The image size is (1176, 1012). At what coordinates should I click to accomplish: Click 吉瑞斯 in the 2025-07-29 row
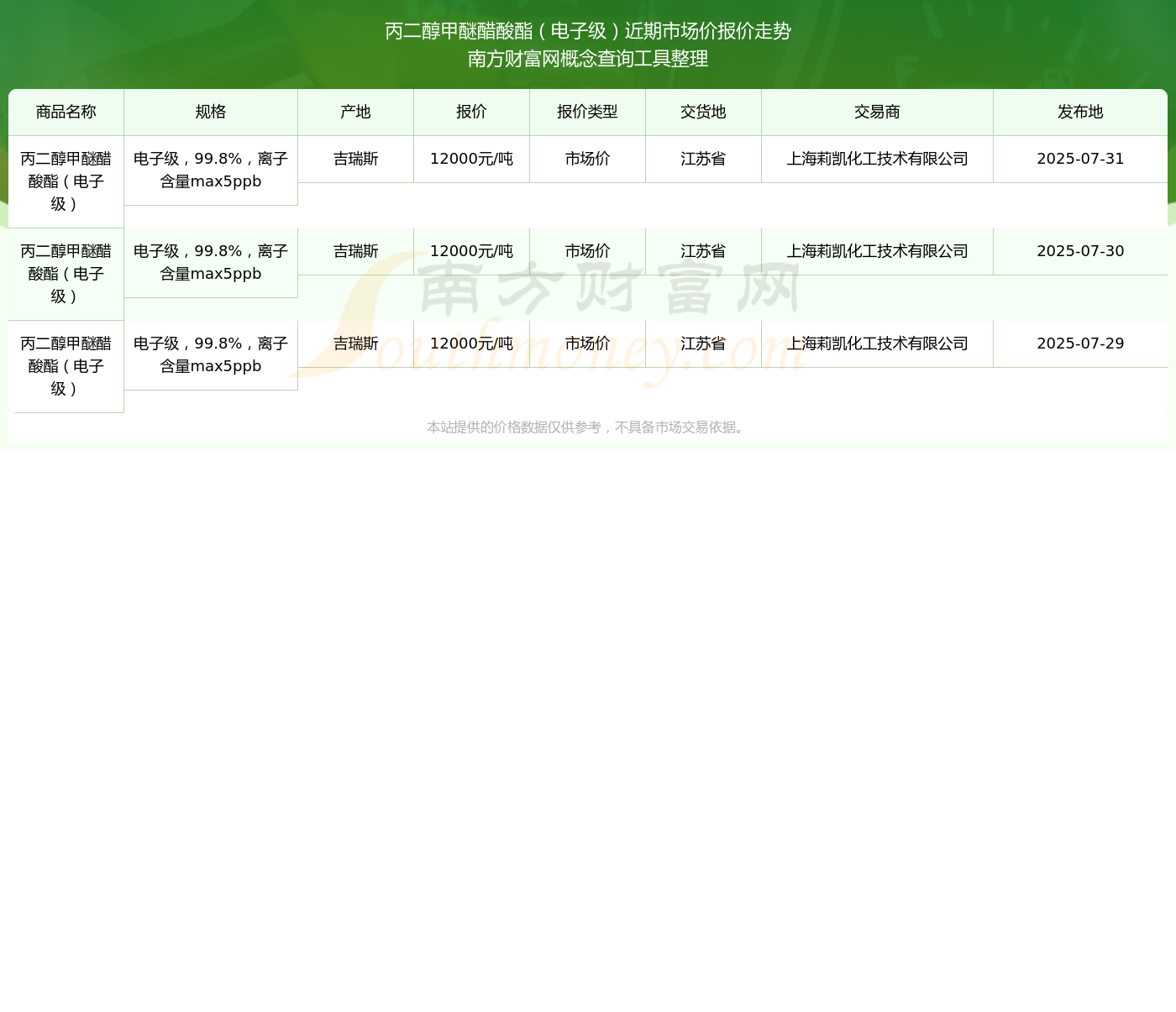(x=356, y=343)
